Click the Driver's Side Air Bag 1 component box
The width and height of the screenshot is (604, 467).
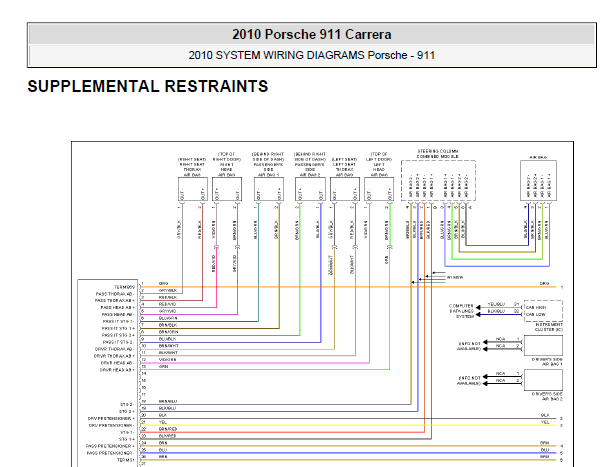pyautogui.click(x=543, y=345)
